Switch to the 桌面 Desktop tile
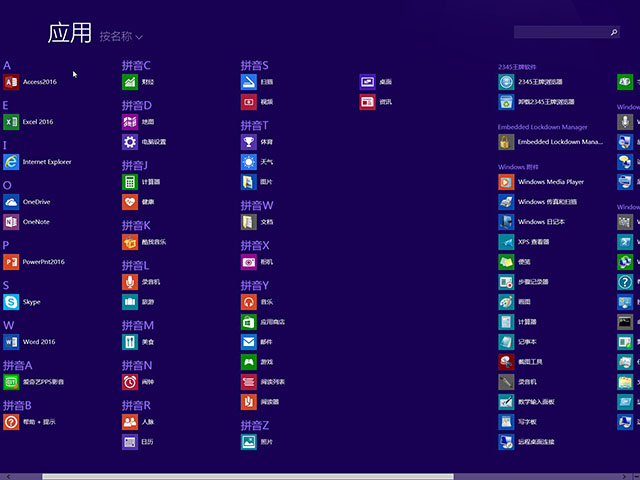Screen dimensions: 640x480 [376, 82]
